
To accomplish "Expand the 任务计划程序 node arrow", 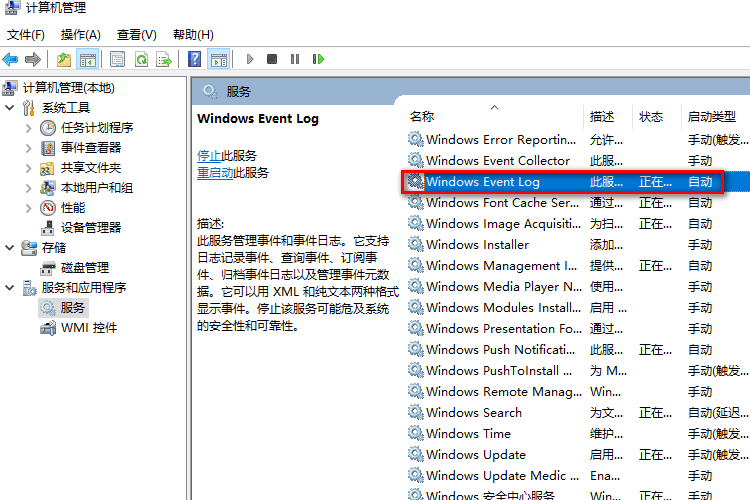I will pos(29,128).
